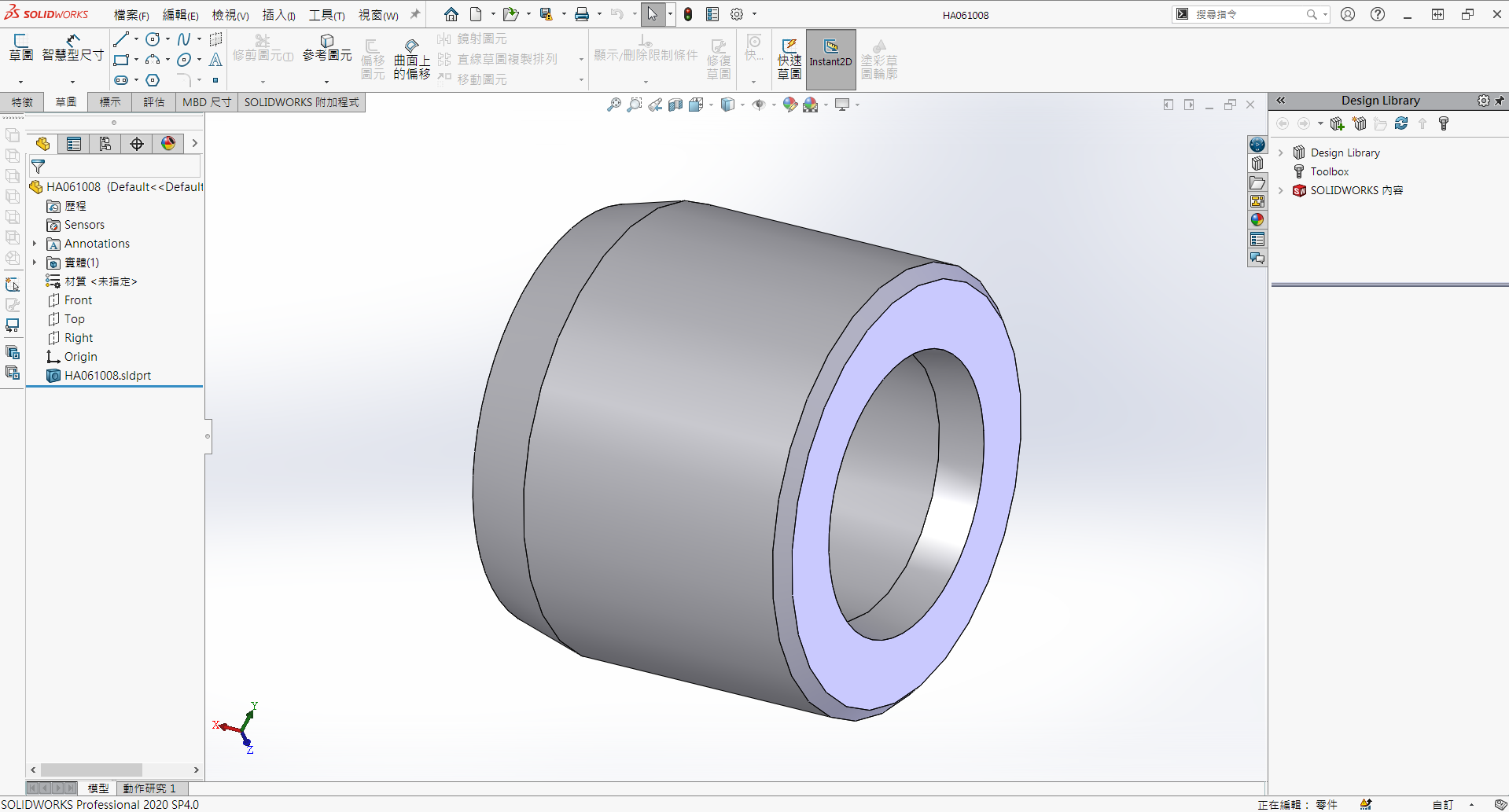The height and width of the screenshot is (812, 1509).
Task: Select the Front plane in the tree
Action: [x=78, y=300]
